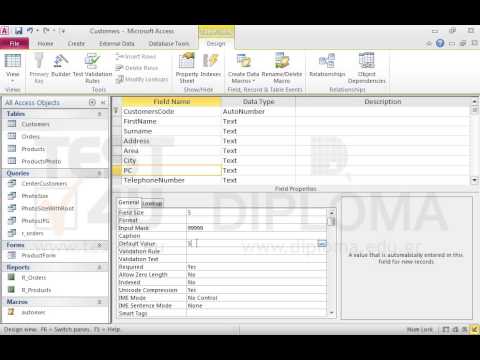Open the File tab
The image size is (480, 360).
14,44
